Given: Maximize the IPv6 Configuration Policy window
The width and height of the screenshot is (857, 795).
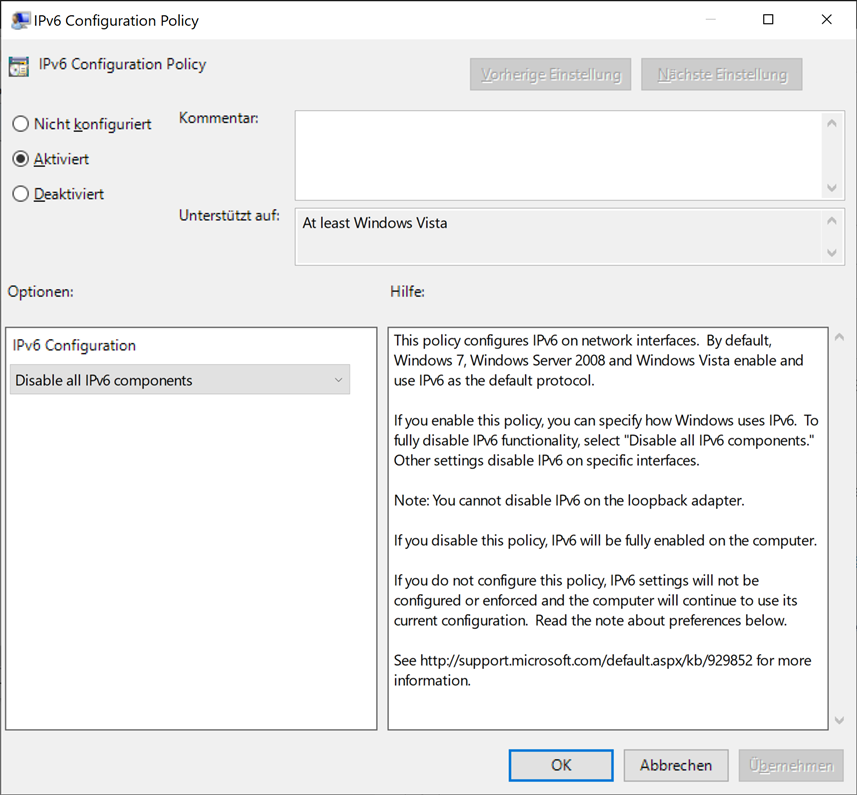Looking at the screenshot, I should click(x=769, y=20).
